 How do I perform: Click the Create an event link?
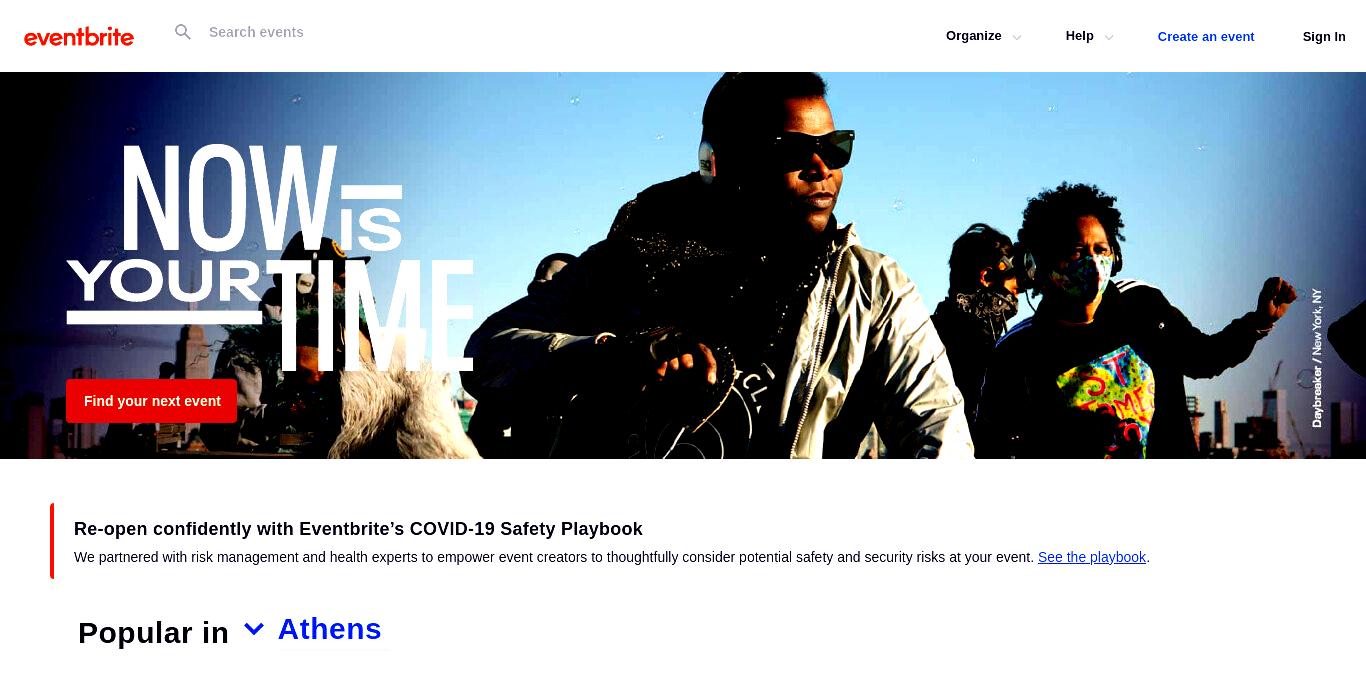point(1206,37)
